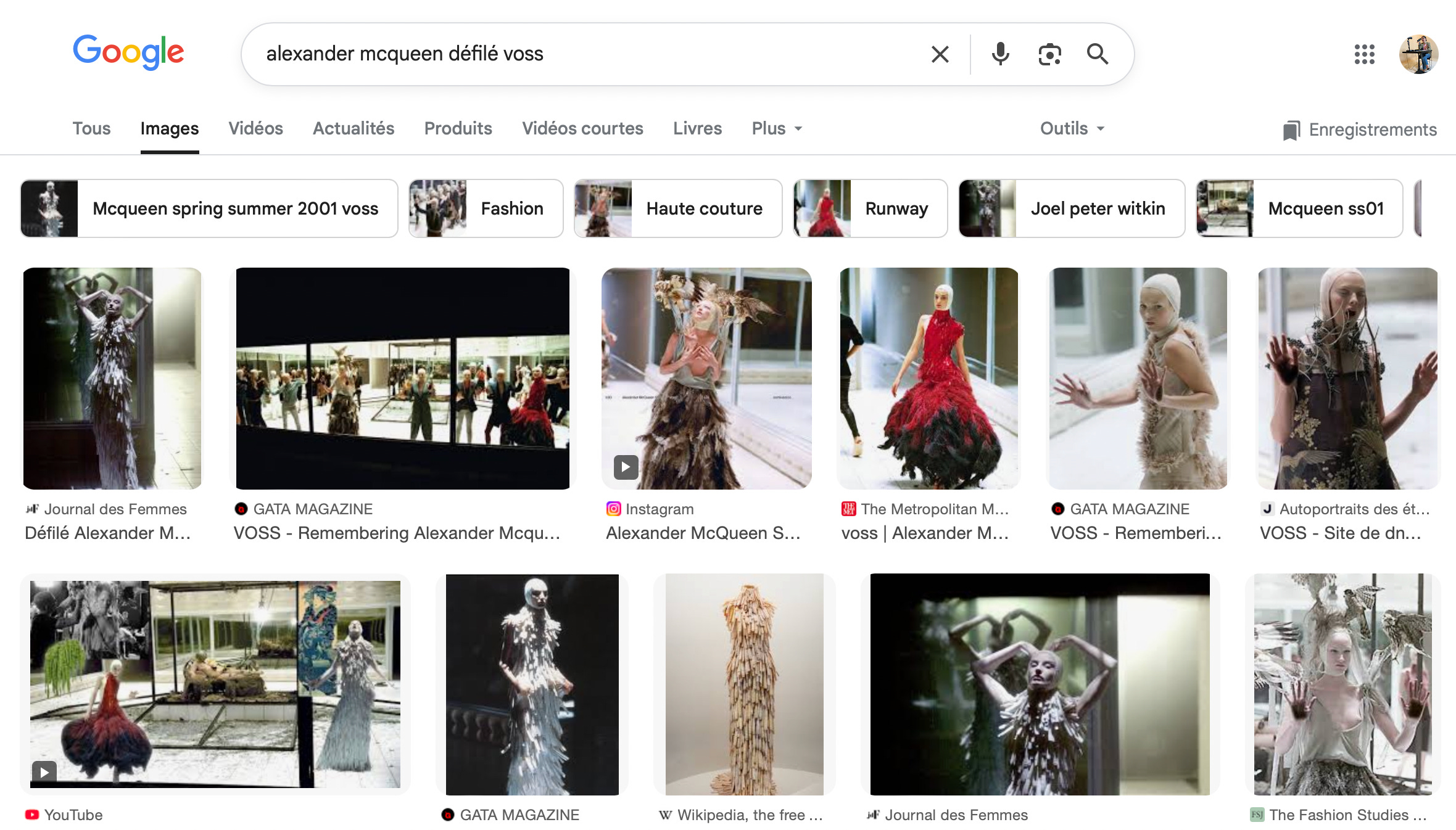The height and width of the screenshot is (830, 1456).
Task: Open the Outils dropdown
Action: (1072, 128)
